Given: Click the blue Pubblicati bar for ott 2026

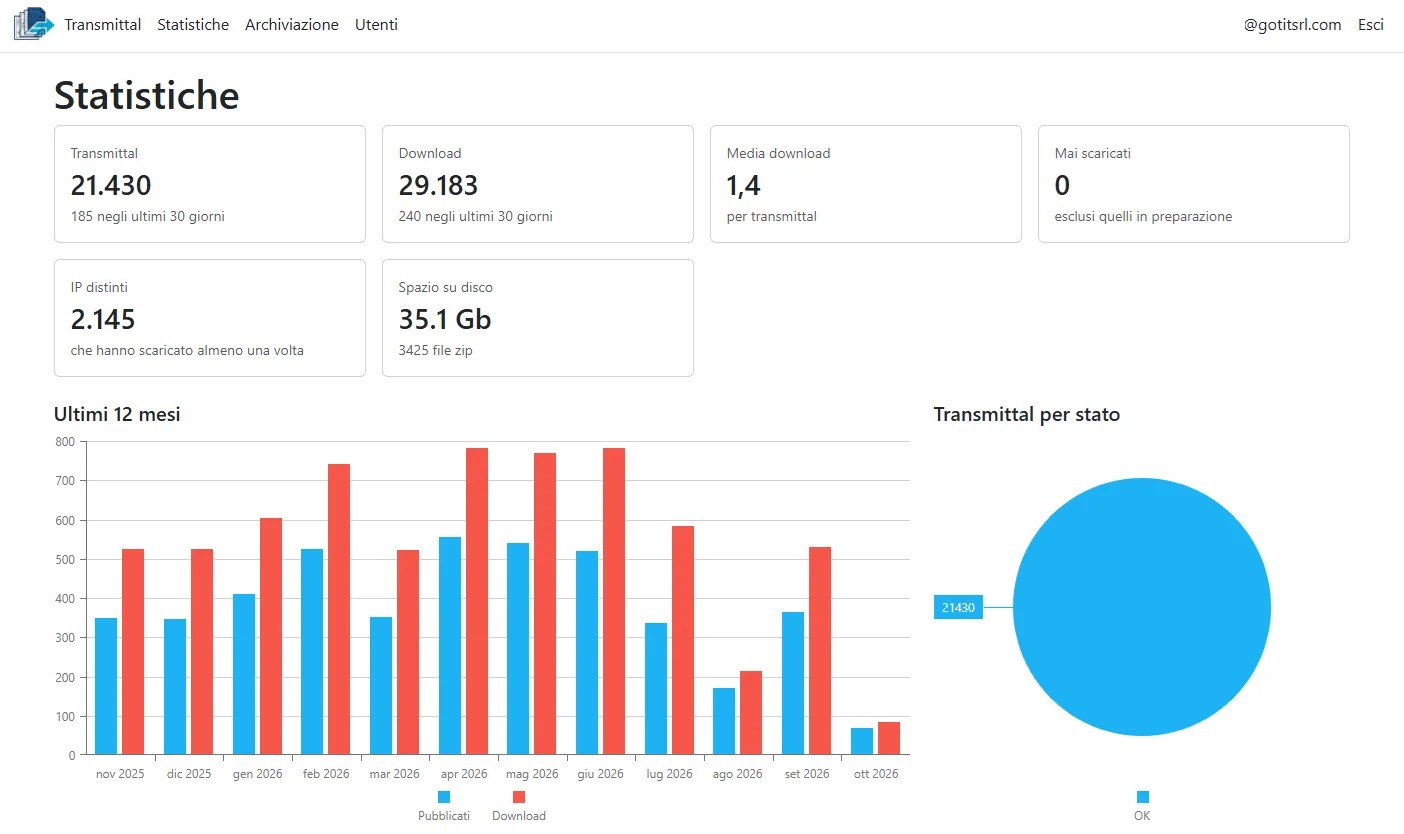Looking at the screenshot, I should click(862, 741).
